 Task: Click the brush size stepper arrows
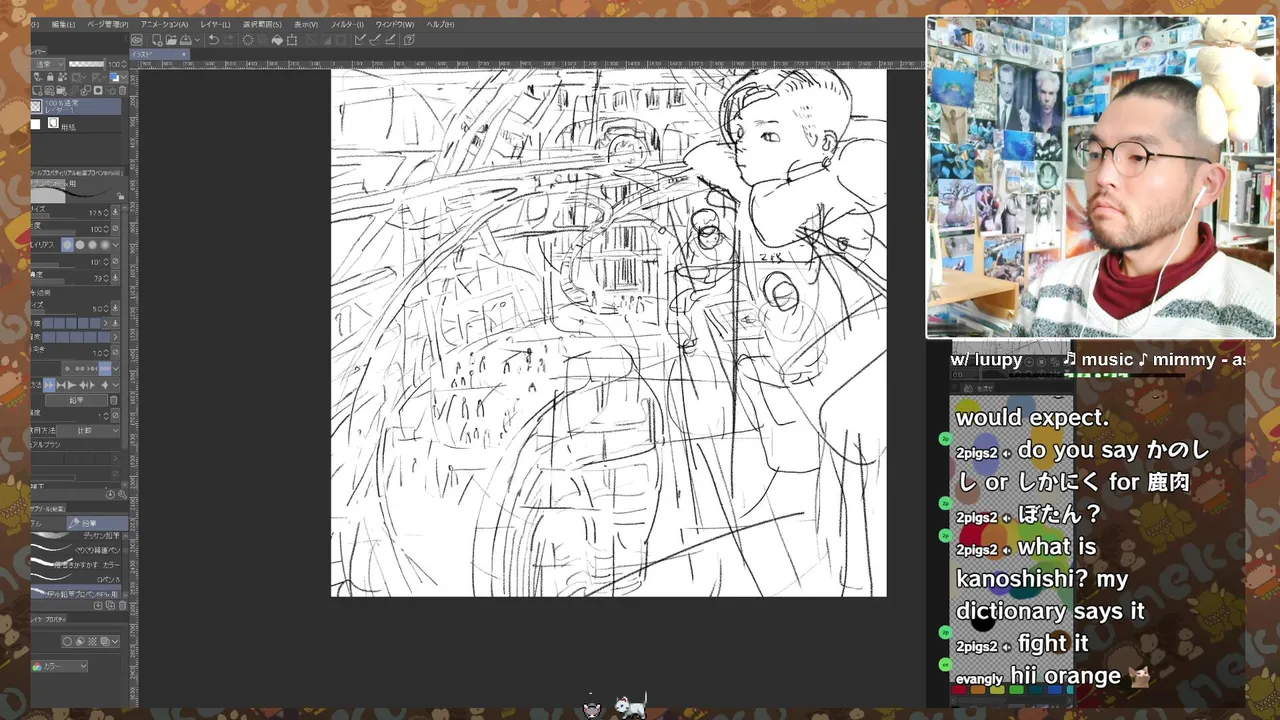106,212
